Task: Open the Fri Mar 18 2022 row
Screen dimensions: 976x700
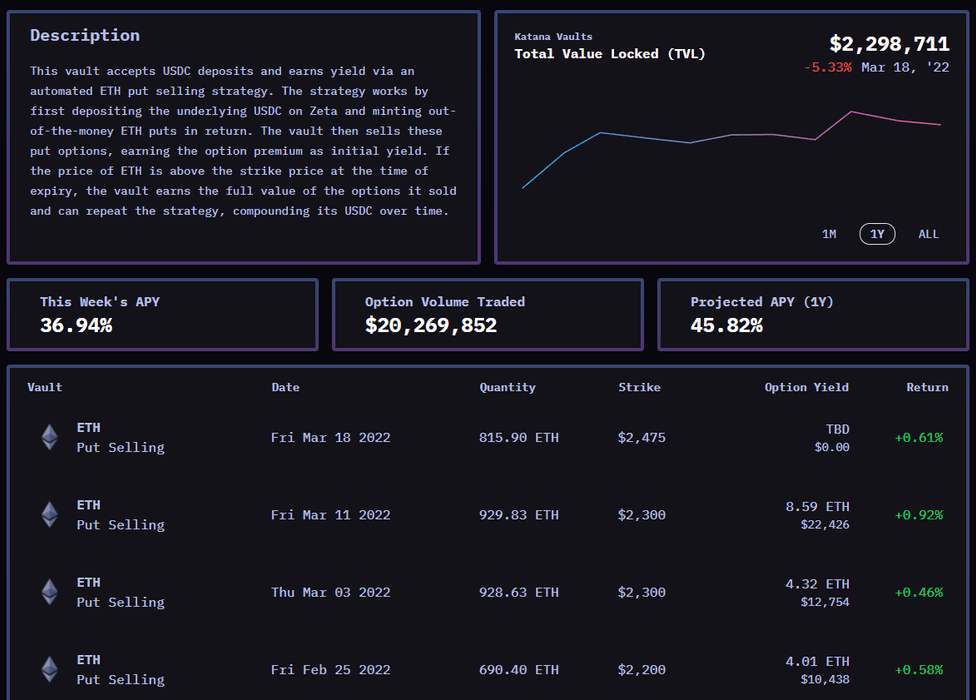Action: (x=330, y=437)
